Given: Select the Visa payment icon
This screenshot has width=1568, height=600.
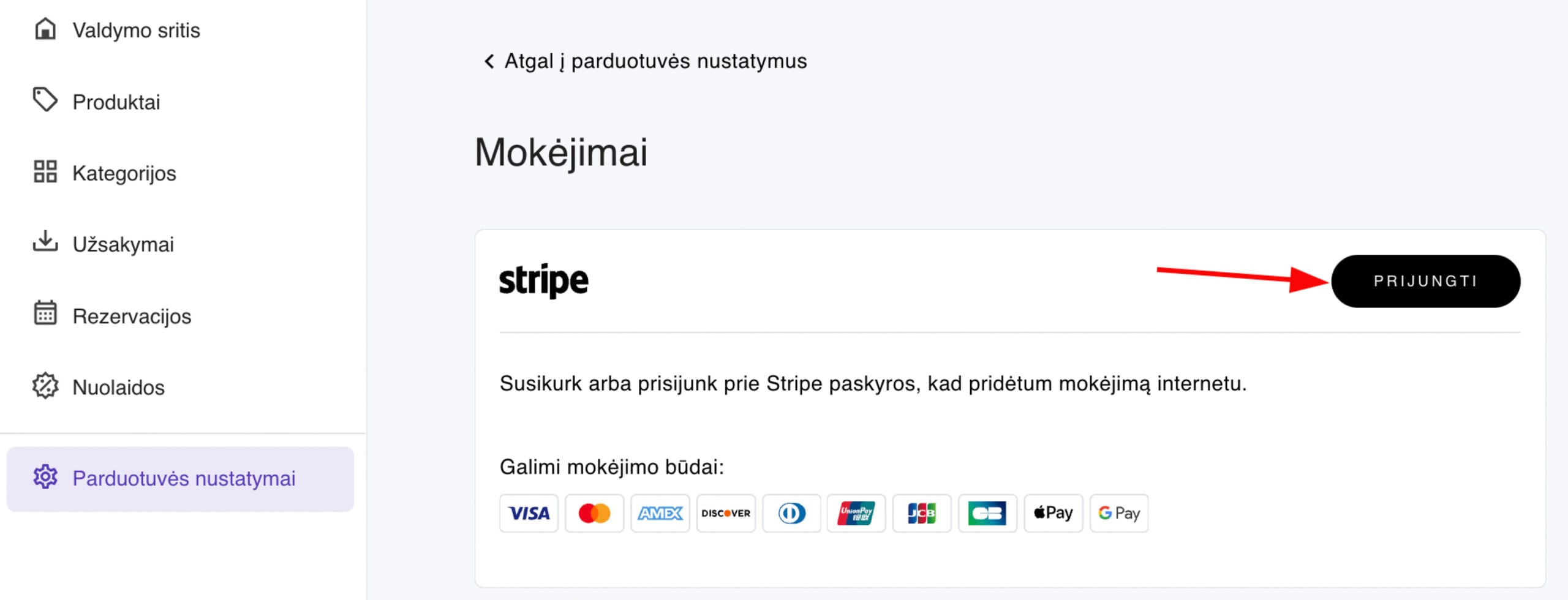Looking at the screenshot, I should tap(528, 513).
